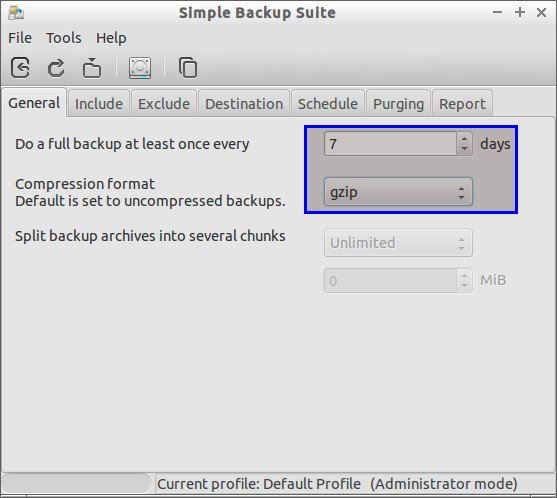Viewport: 557px width, 498px height.
Task: Select the Purging tab
Action: click(x=399, y=104)
